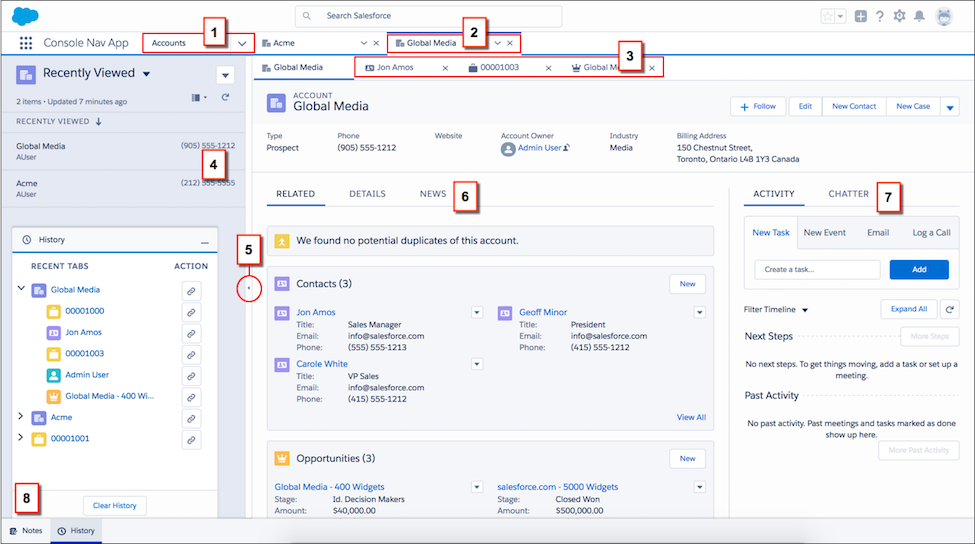975x544 pixels.
Task: Click the Account record icon in header
Action: coord(276,103)
